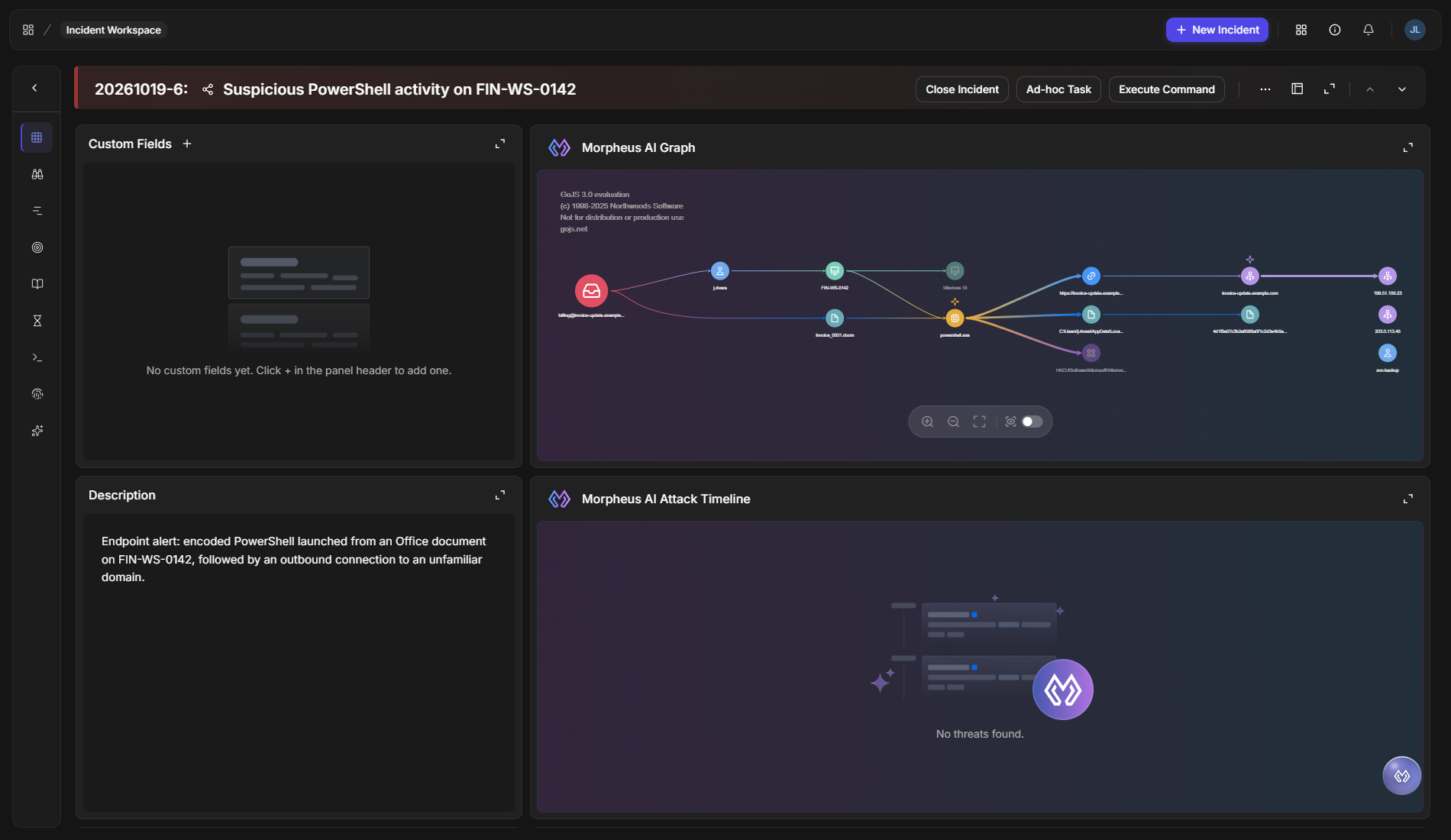This screenshot has width=1451, height=840.
Task: Select the 203.0.113.45 IP node
Action: pyautogui.click(x=1388, y=315)
